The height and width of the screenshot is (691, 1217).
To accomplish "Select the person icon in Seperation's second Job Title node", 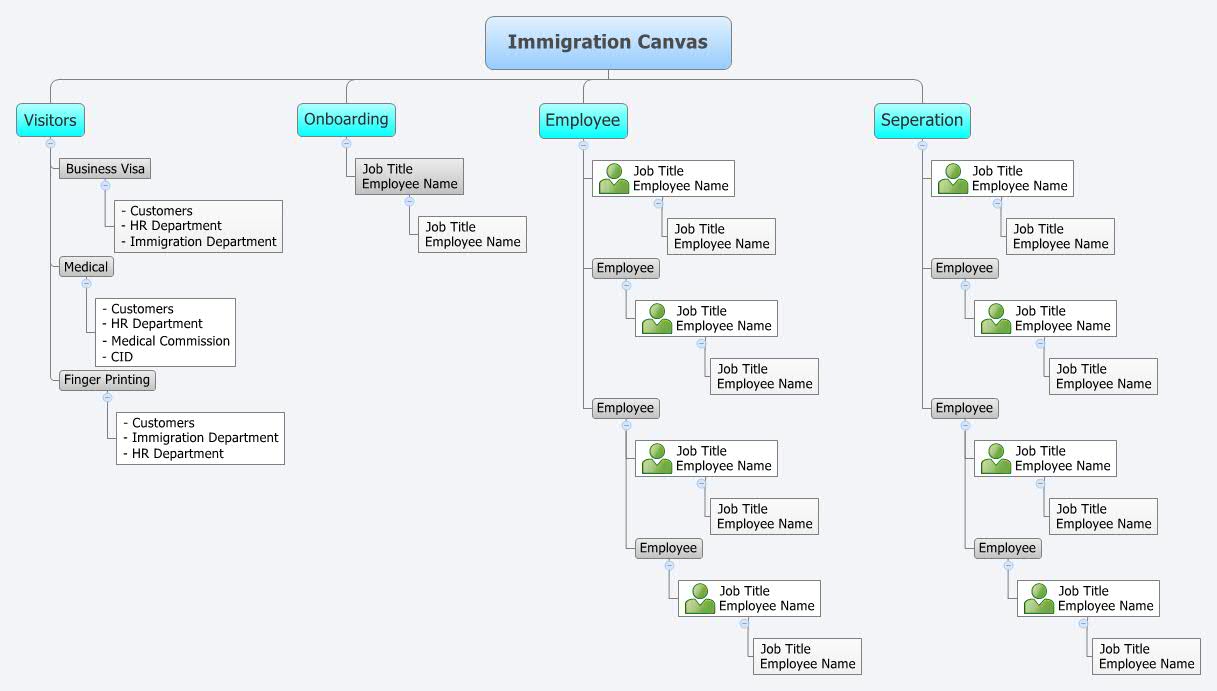I will click(x=994, y=317).
